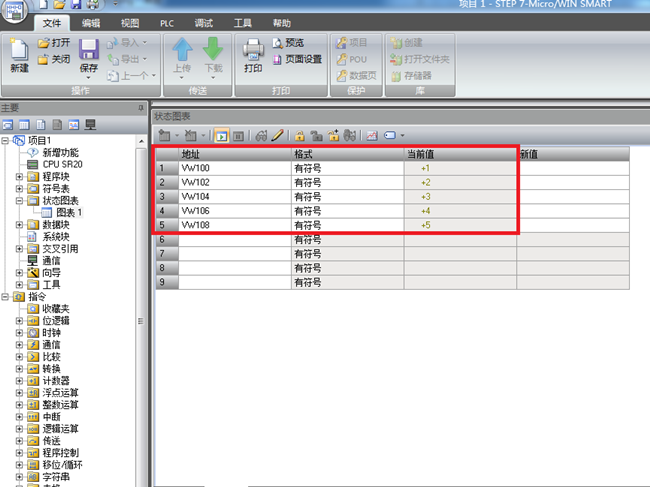Click the 打开 (Open) button
Image resolution: width=650 pixels, height=487 pixels.
[54, 43]
